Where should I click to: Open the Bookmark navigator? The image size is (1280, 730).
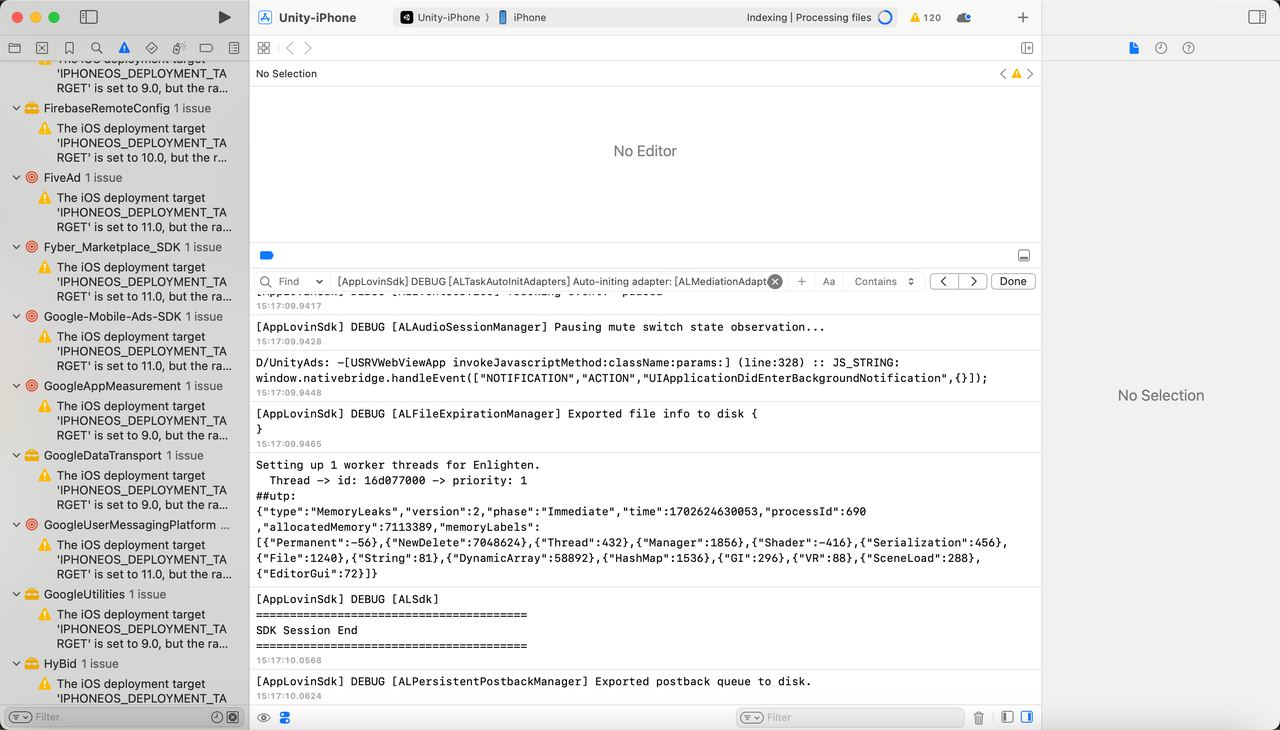[69, 47]
